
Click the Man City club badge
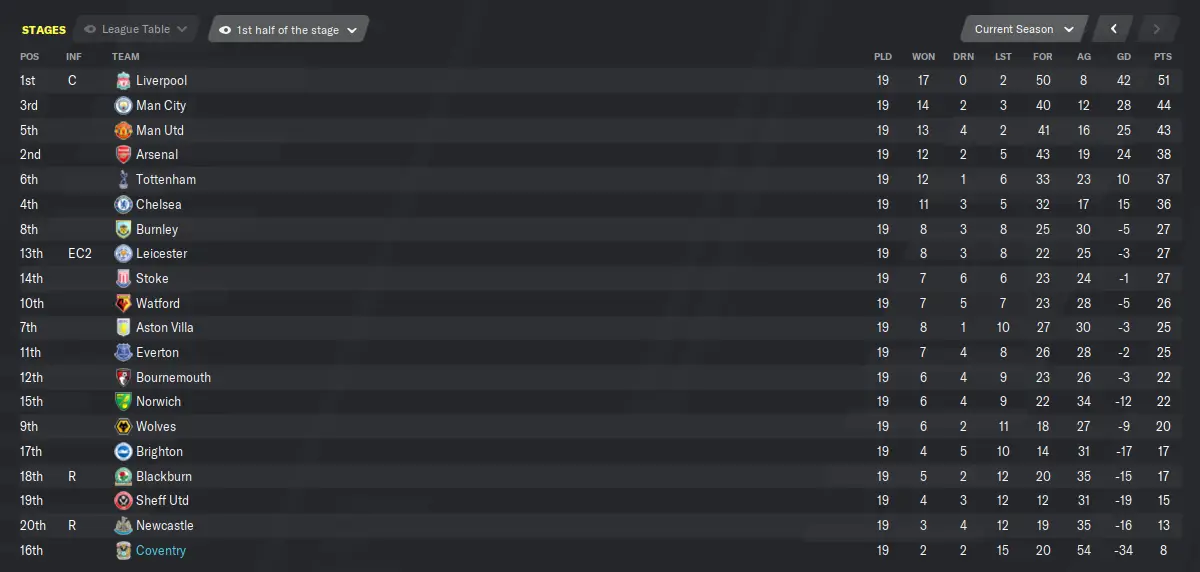click(123, 105)
